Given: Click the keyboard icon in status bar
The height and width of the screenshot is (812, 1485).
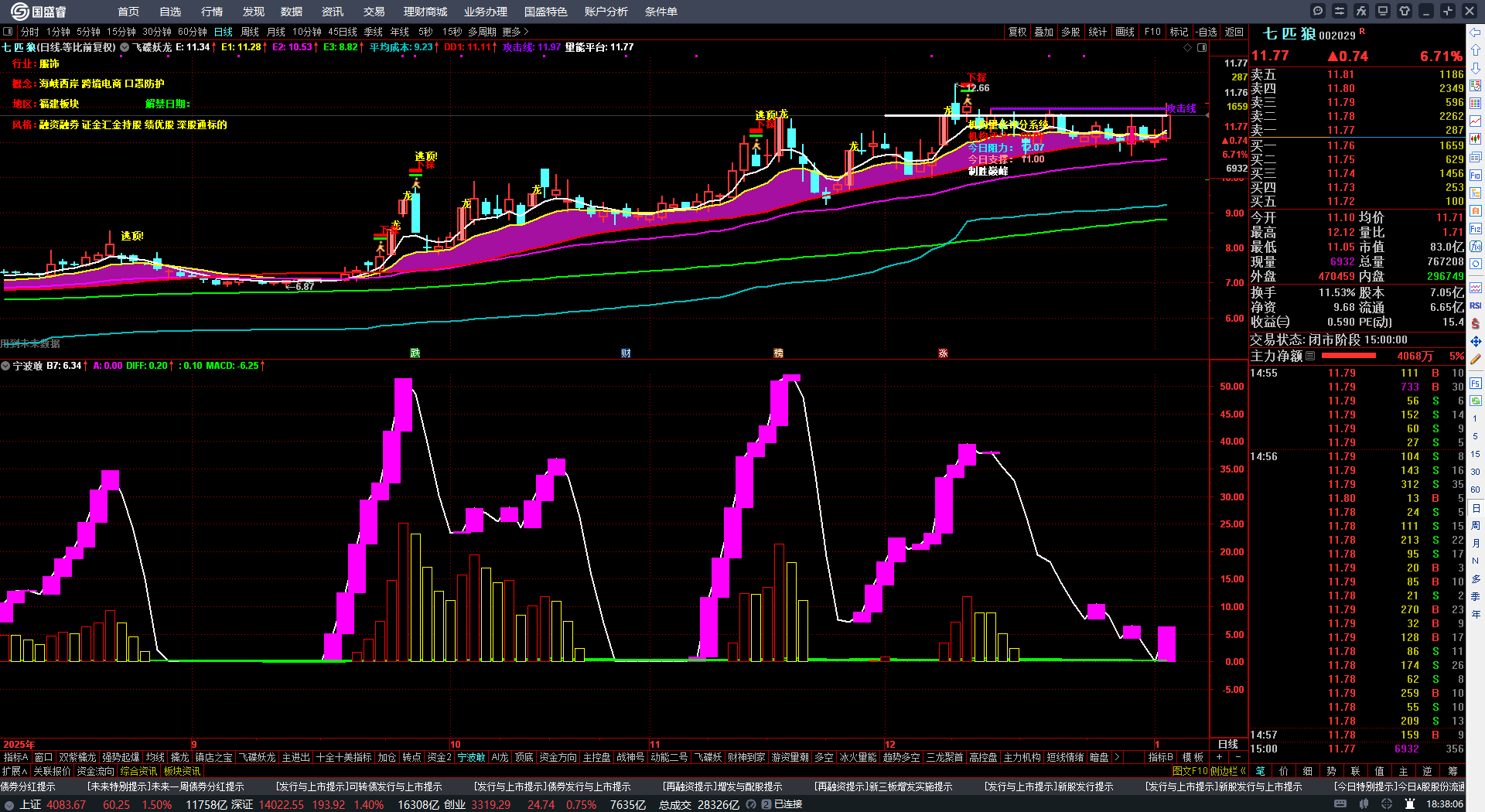Looking at the screenshot, I should [1340, 804].
